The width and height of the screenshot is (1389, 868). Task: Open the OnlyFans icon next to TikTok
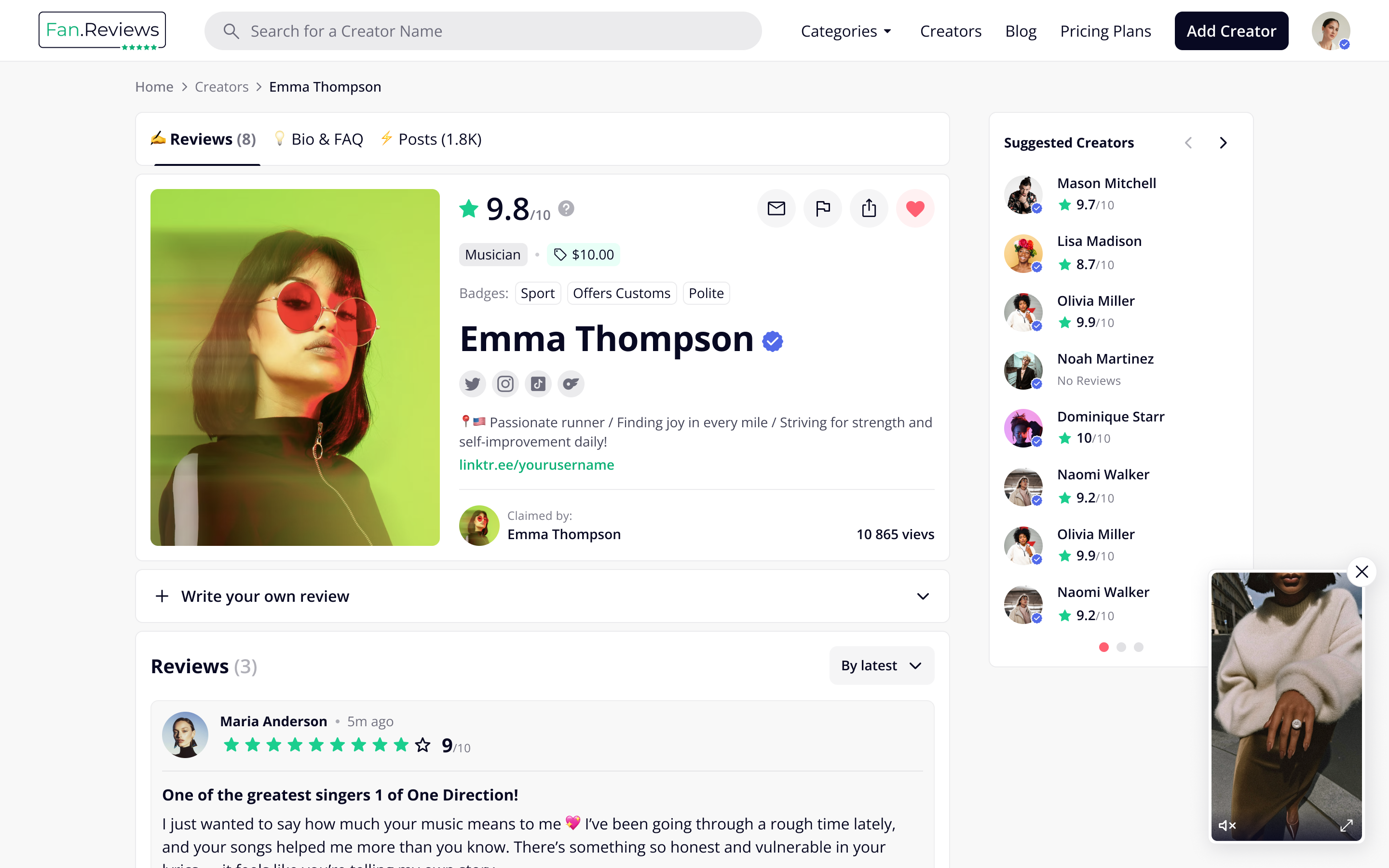click(571, 383)
